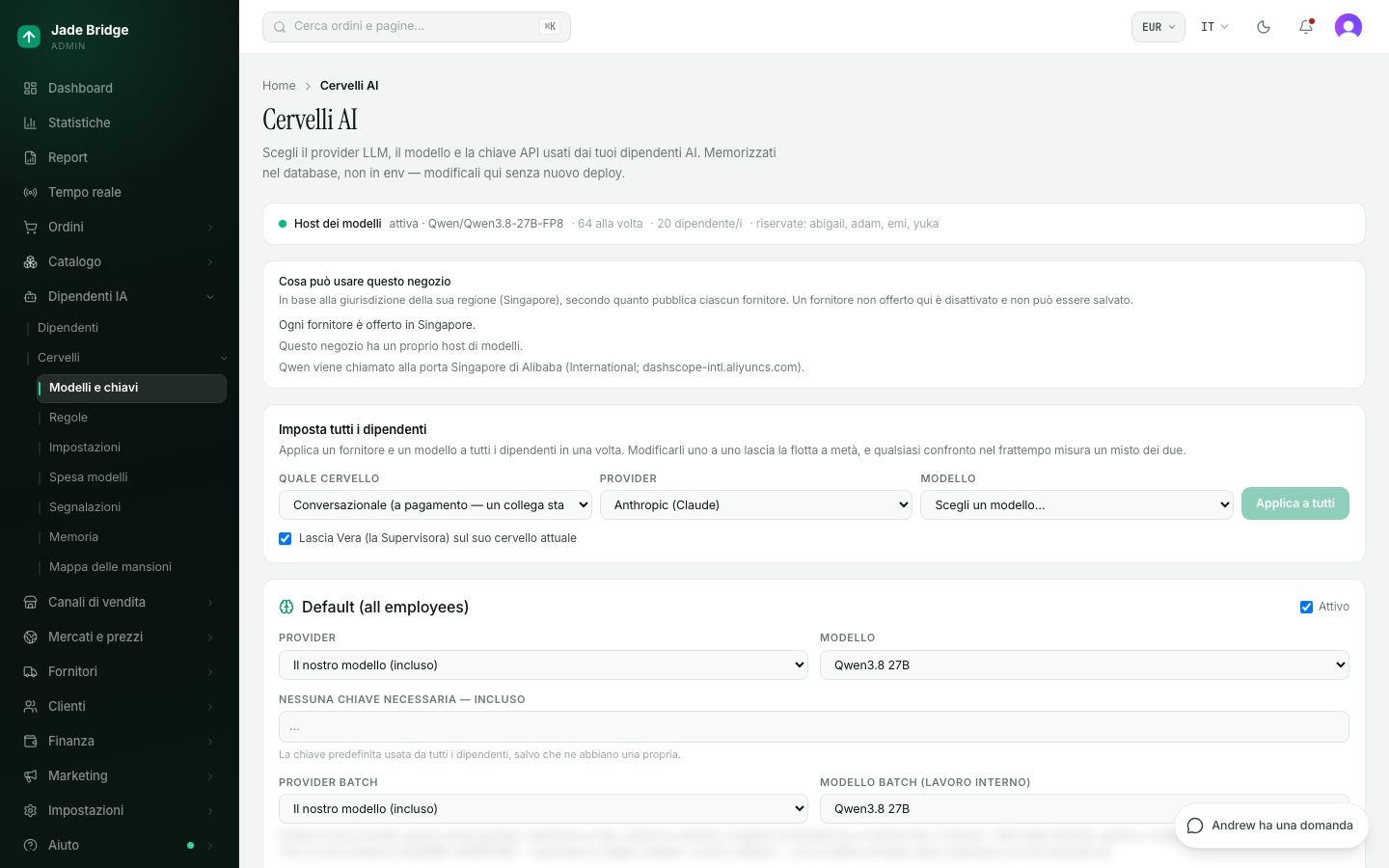Screen dimensions: 1389x868
Task: Click the Home breadcrumb link
Action: 279,86
